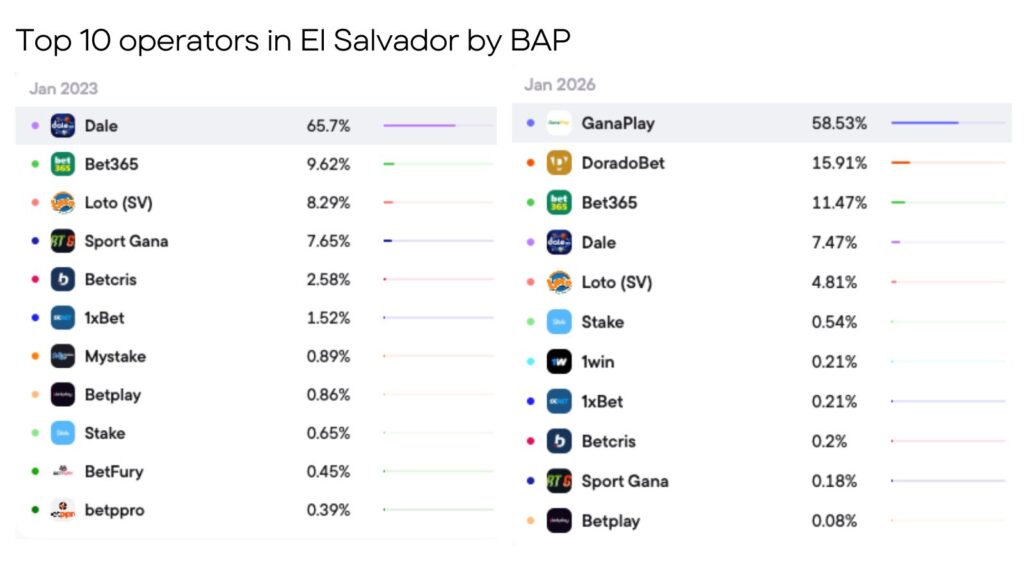Click the Stake logo in Jan 2026 list
The image size is (1024, 573).
pyautogui.click(x=559, y=322)
